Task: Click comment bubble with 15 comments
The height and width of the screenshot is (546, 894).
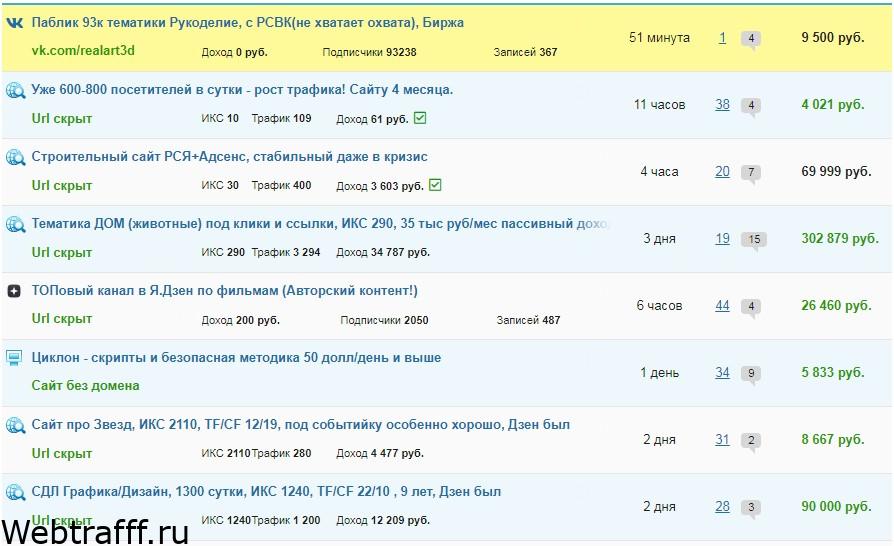Action: coord(754,240)
